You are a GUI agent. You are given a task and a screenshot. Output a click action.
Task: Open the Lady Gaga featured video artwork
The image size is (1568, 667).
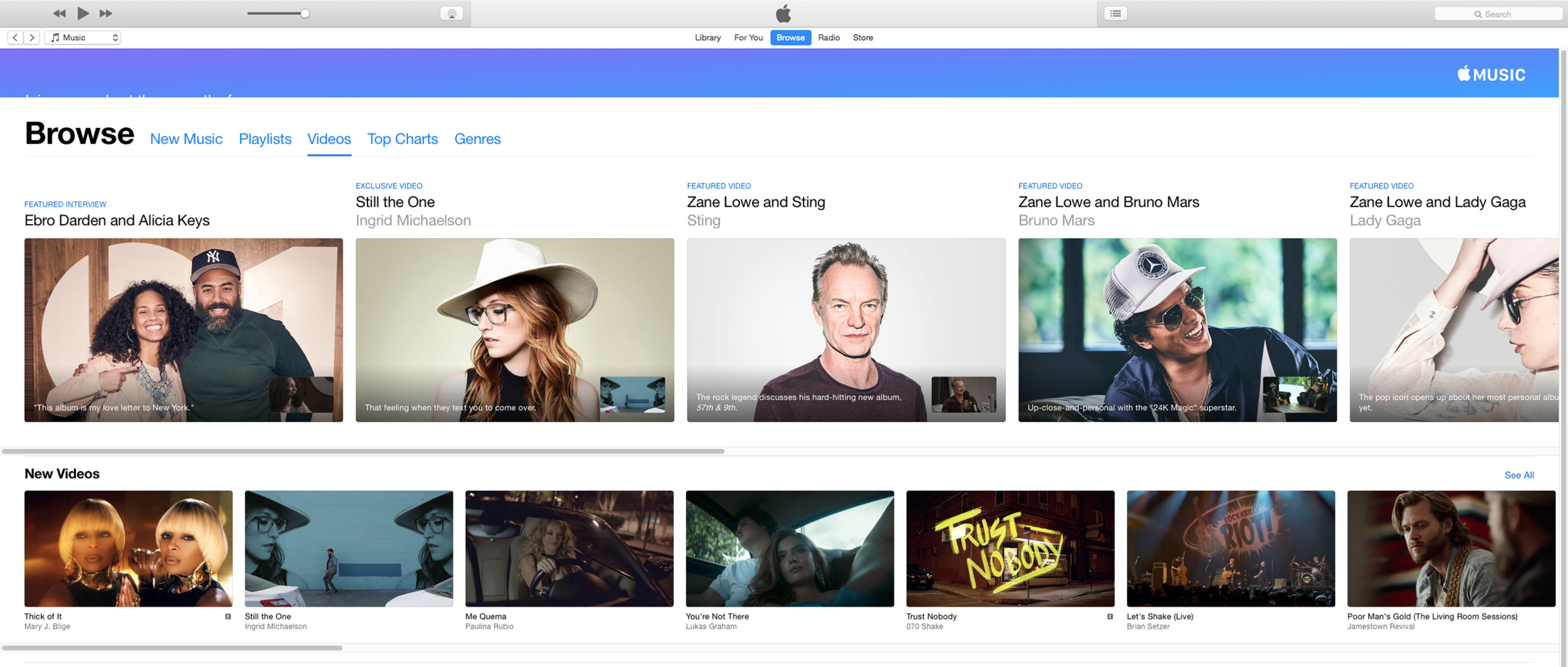click(1454, 329)
